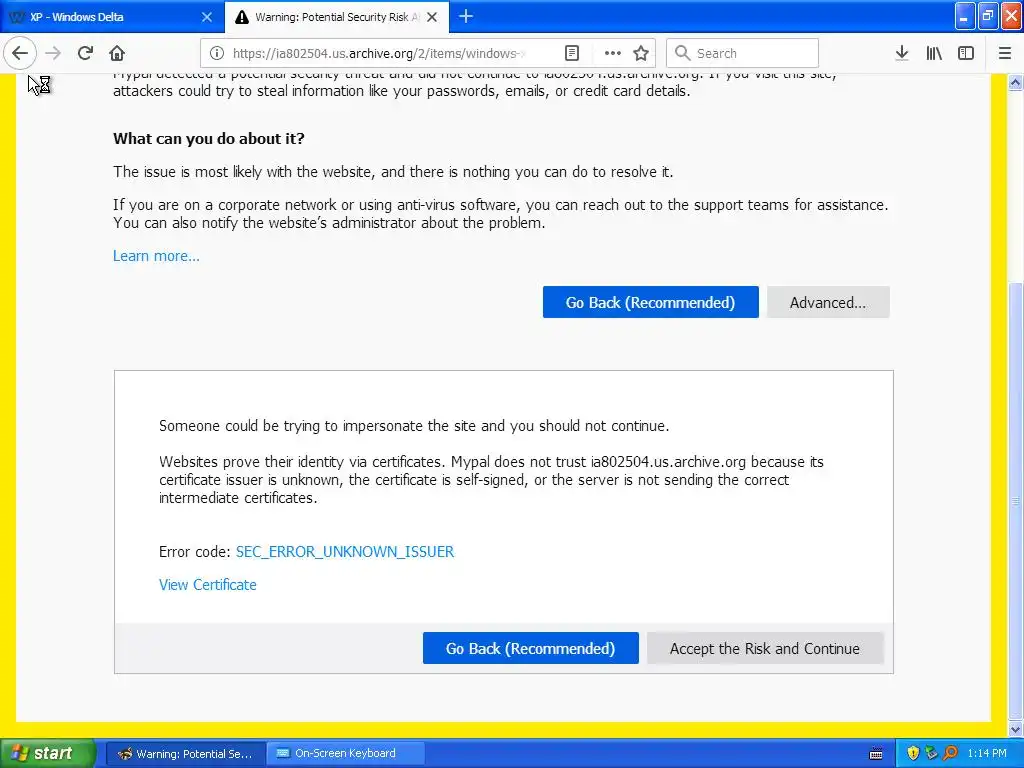This screenshot has height=768, width=1024.
Task: Open the Windows Start menu
Action: [x=48, y=754]
